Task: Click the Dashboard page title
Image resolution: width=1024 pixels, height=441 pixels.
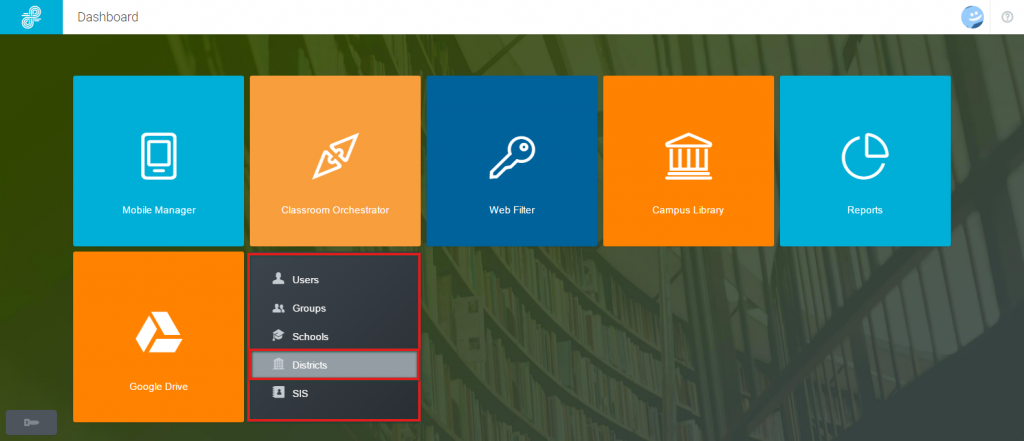Action: point(108,17)
